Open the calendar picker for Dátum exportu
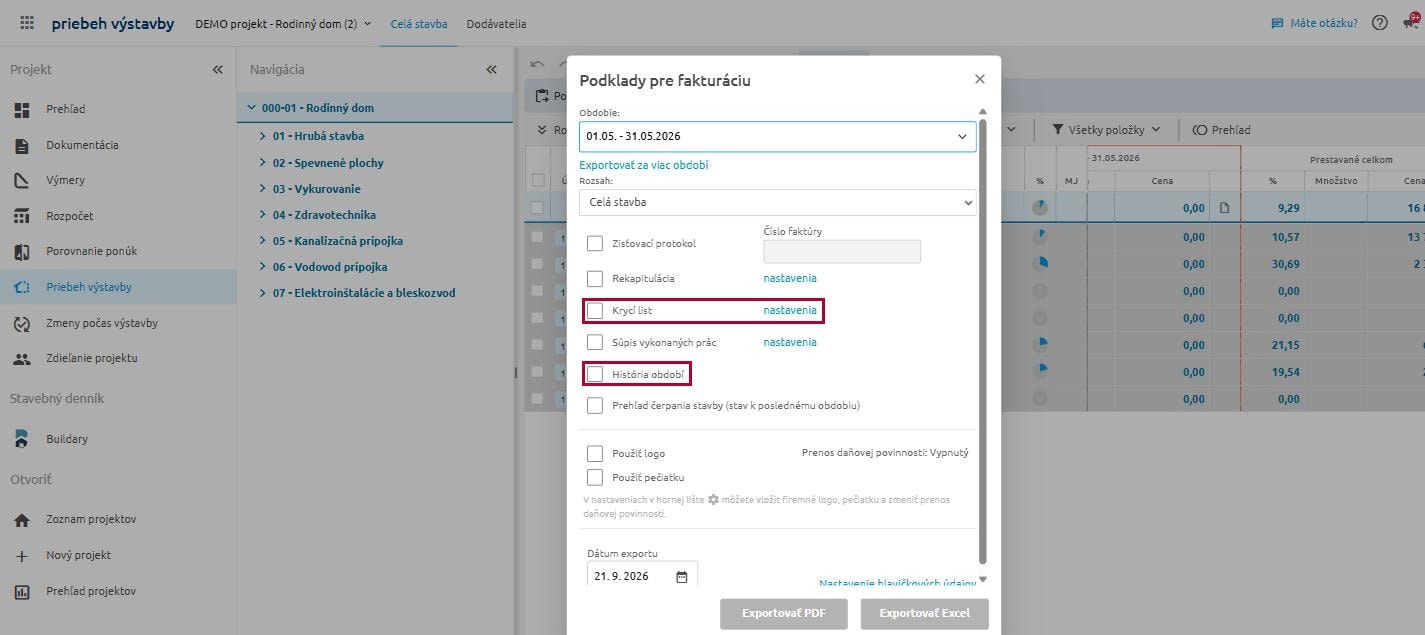 point(682,576)
